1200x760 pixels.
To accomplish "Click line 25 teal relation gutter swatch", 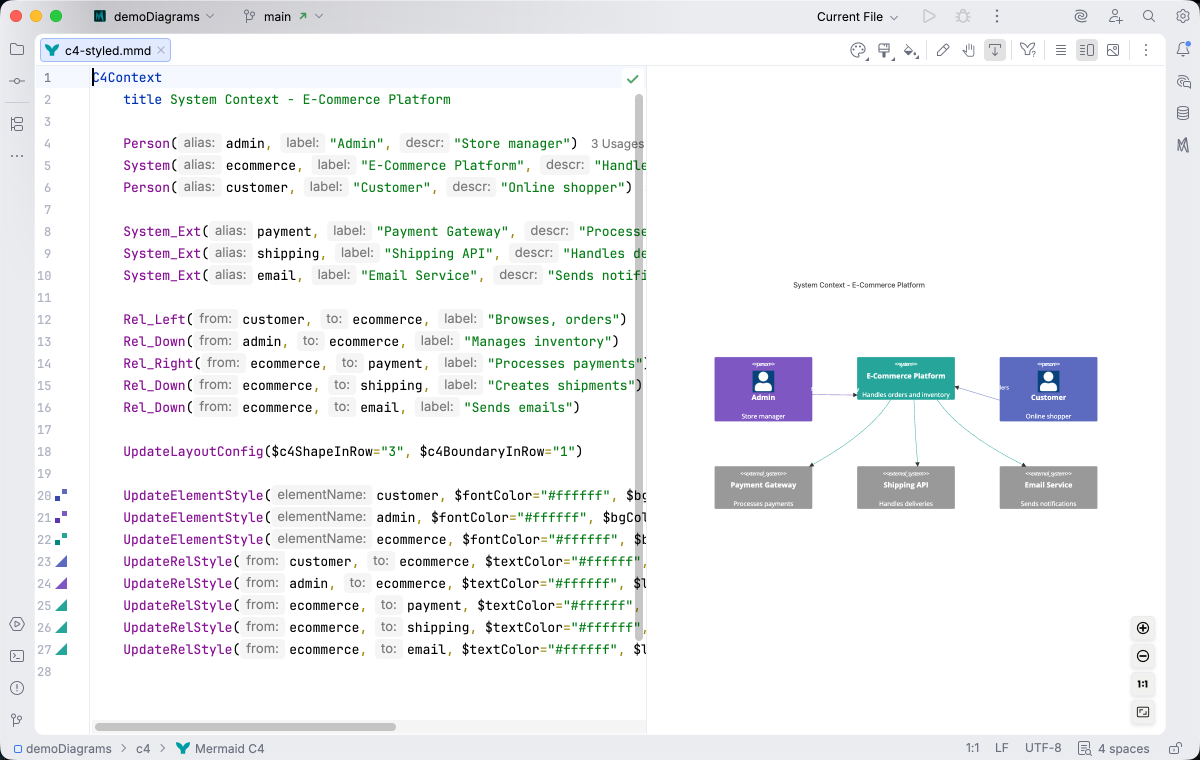I will tap(61, 605).
